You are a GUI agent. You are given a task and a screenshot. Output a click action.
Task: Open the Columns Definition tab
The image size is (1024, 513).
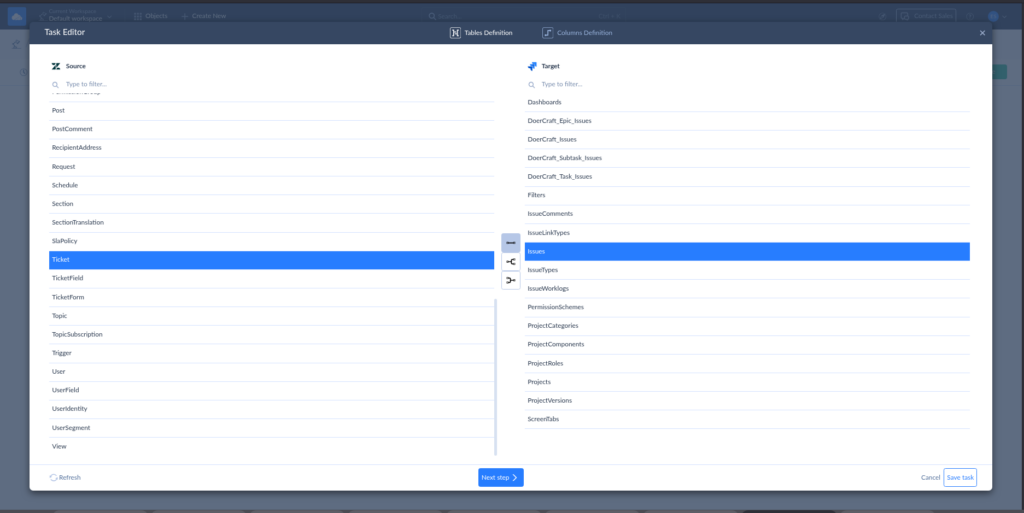pyautogui.click(x=577, y=33)
